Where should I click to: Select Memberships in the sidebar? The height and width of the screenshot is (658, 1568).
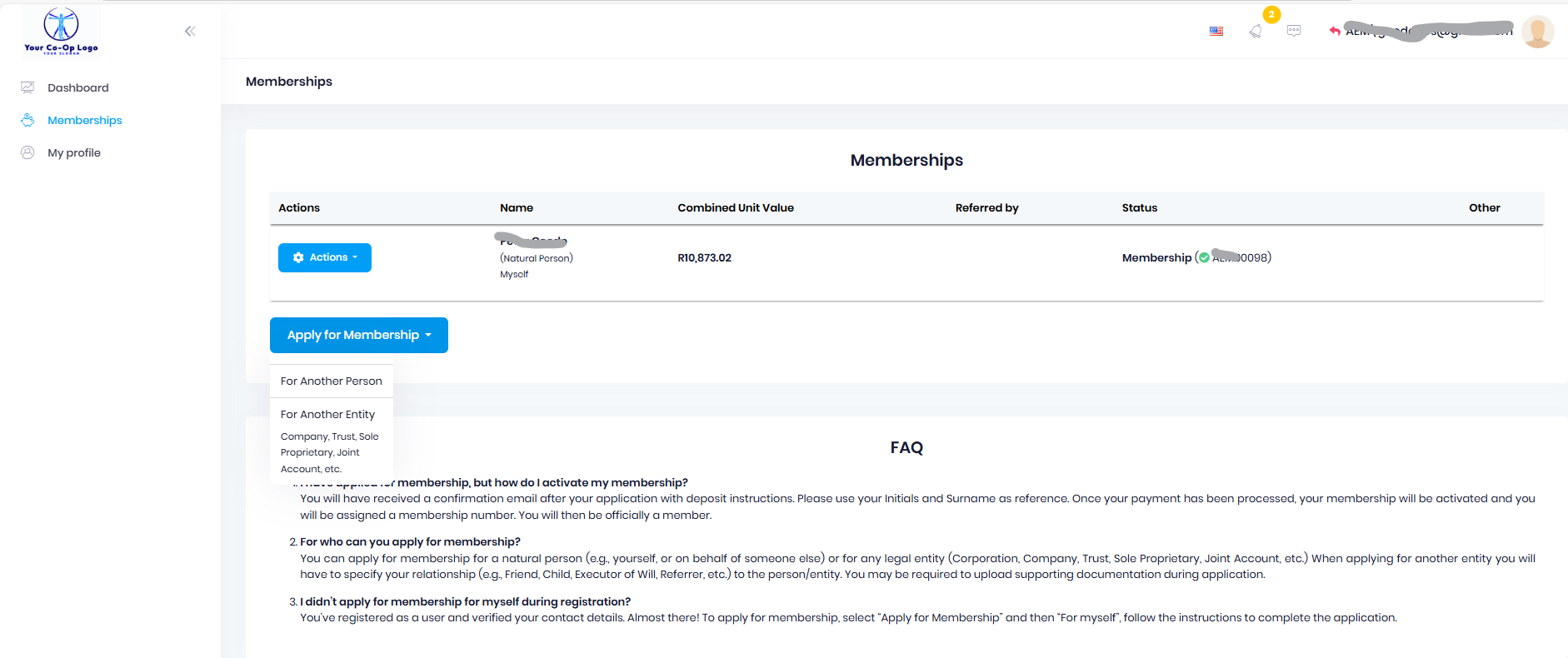click(x=85, y=120)
